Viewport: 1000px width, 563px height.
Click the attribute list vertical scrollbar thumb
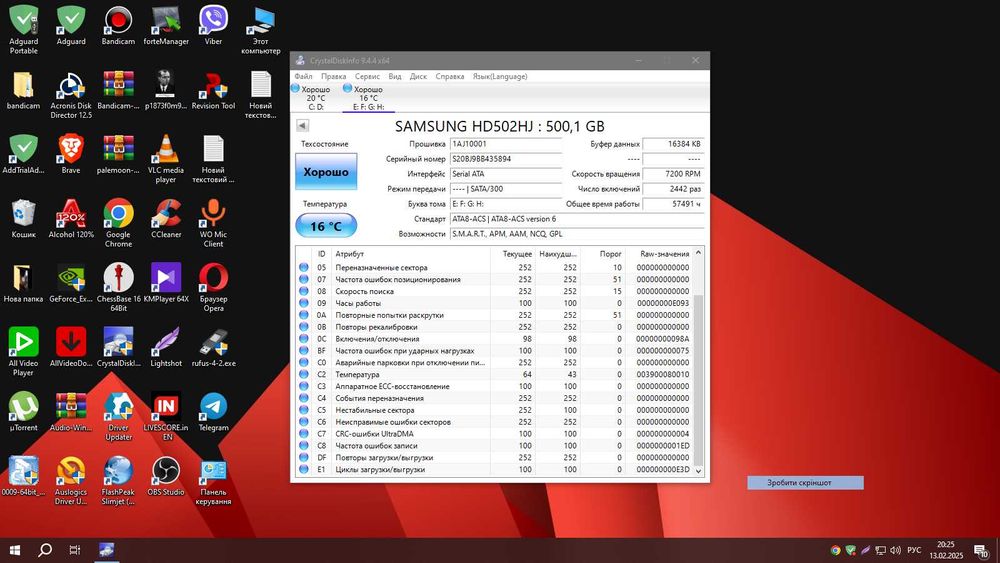(698, 381)
